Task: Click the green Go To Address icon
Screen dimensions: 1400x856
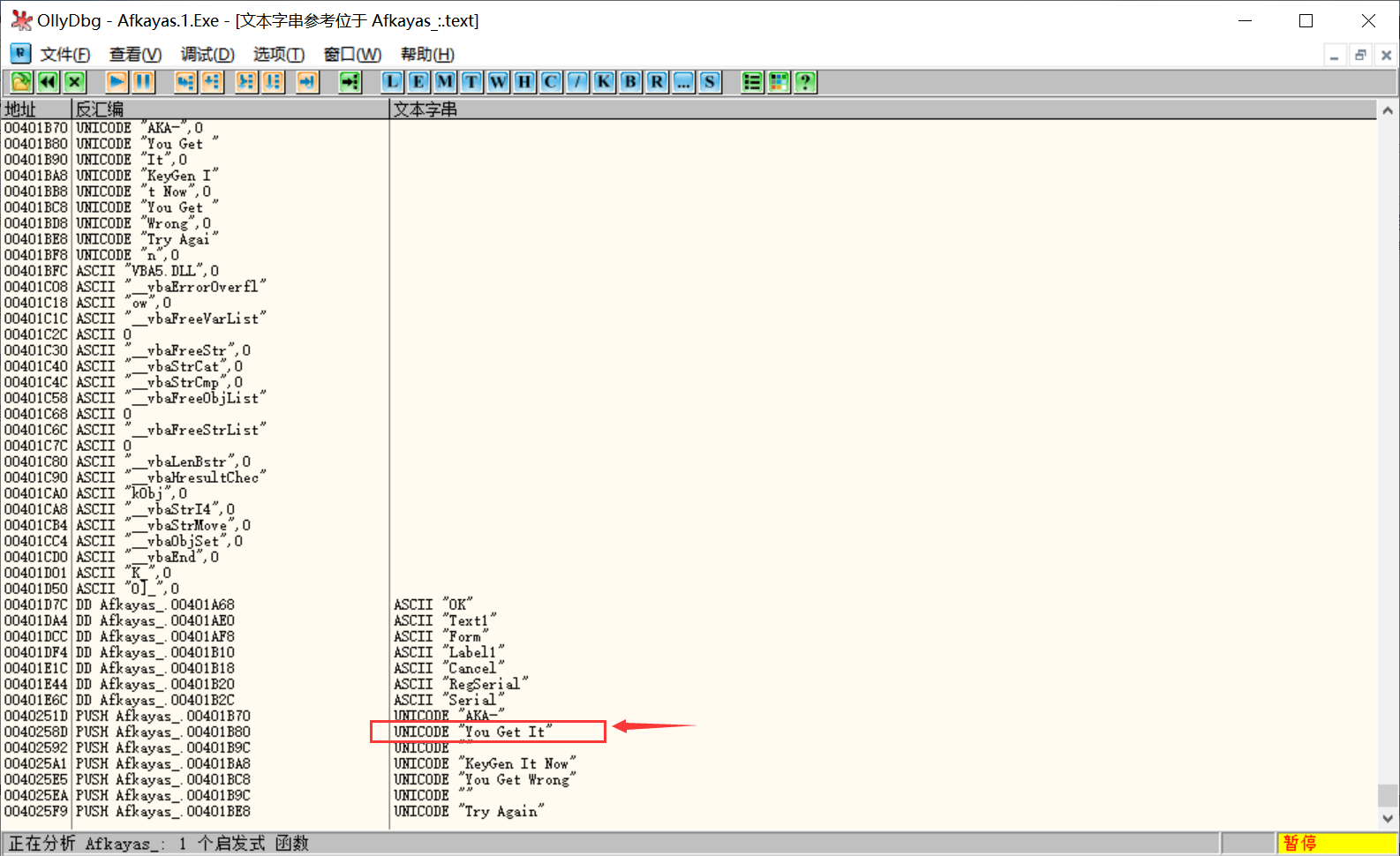Action: coord(350,82)
